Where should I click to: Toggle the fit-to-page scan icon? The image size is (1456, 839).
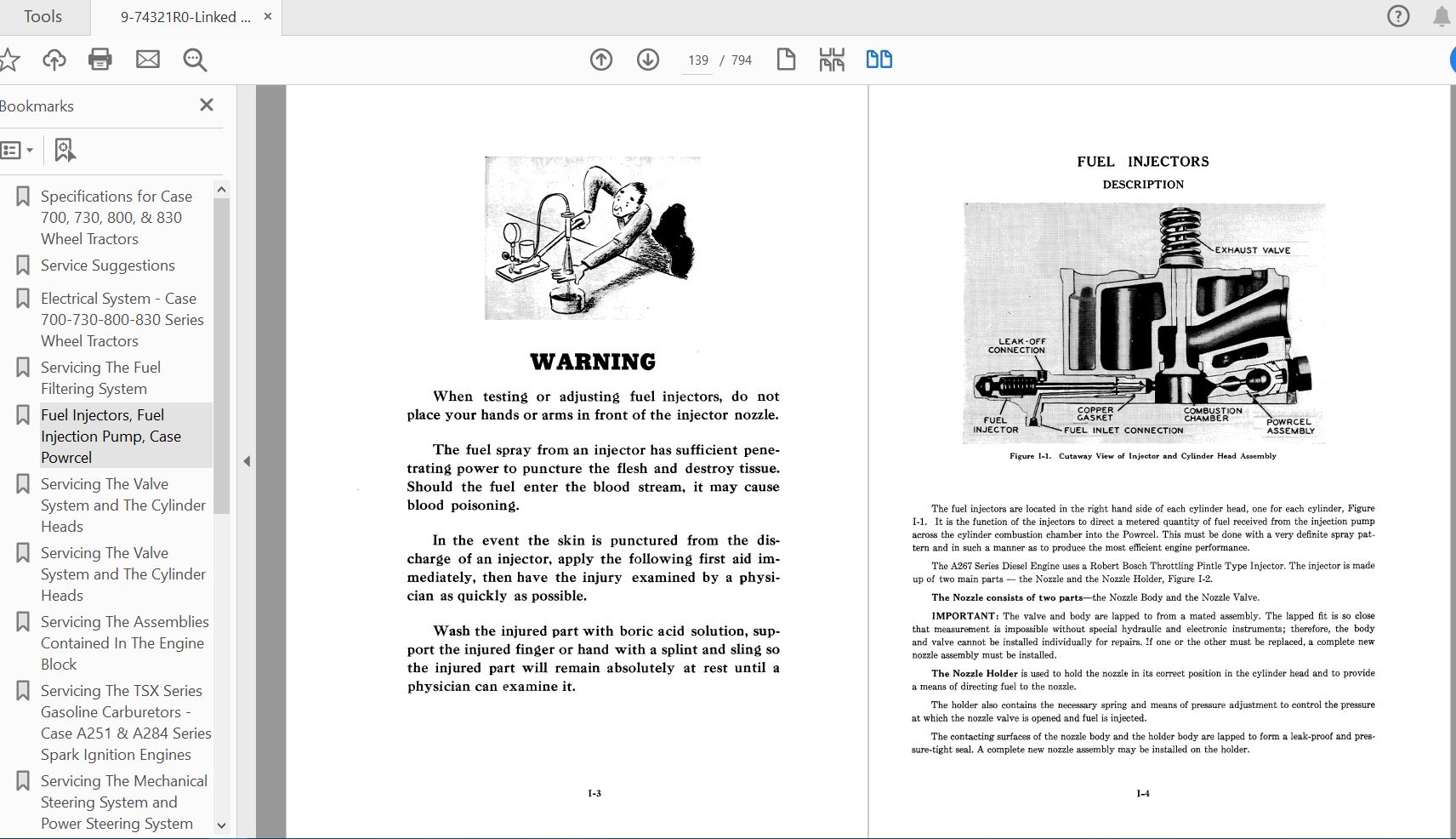point(832,60)
